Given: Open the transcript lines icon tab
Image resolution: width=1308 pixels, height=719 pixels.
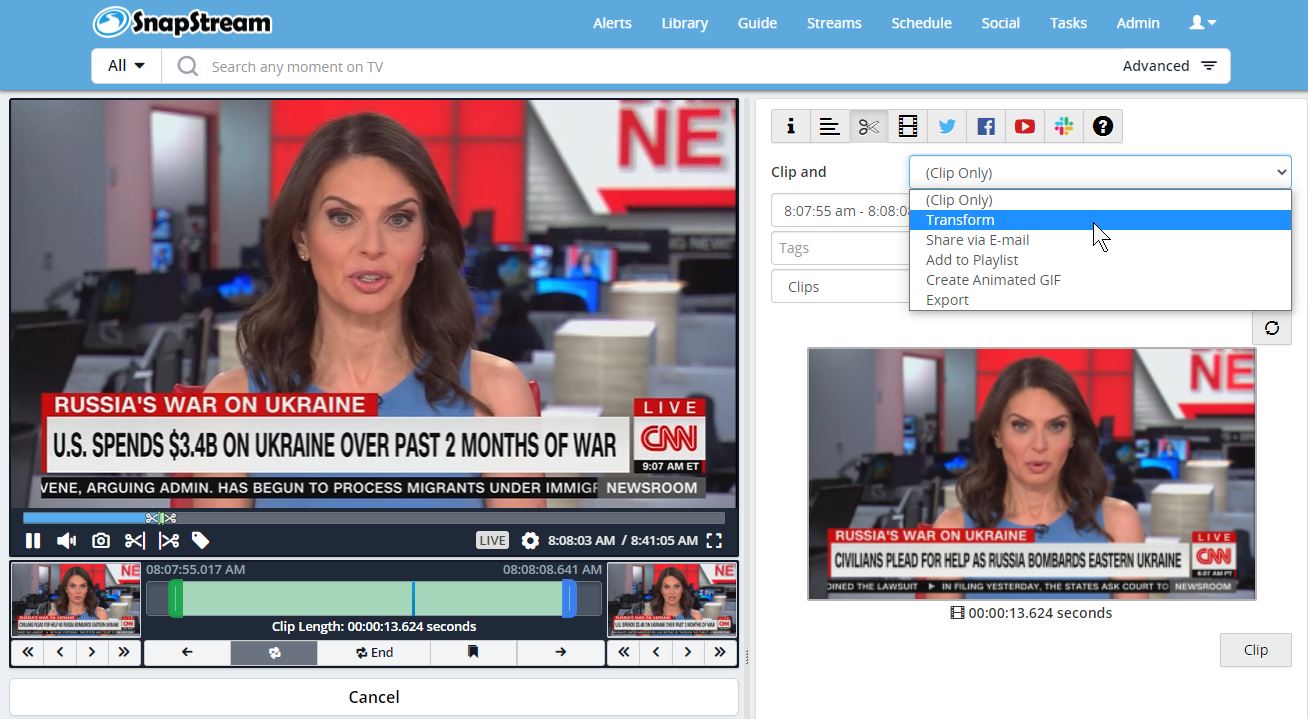Looking at the screenshot, I should click(829, 126).
